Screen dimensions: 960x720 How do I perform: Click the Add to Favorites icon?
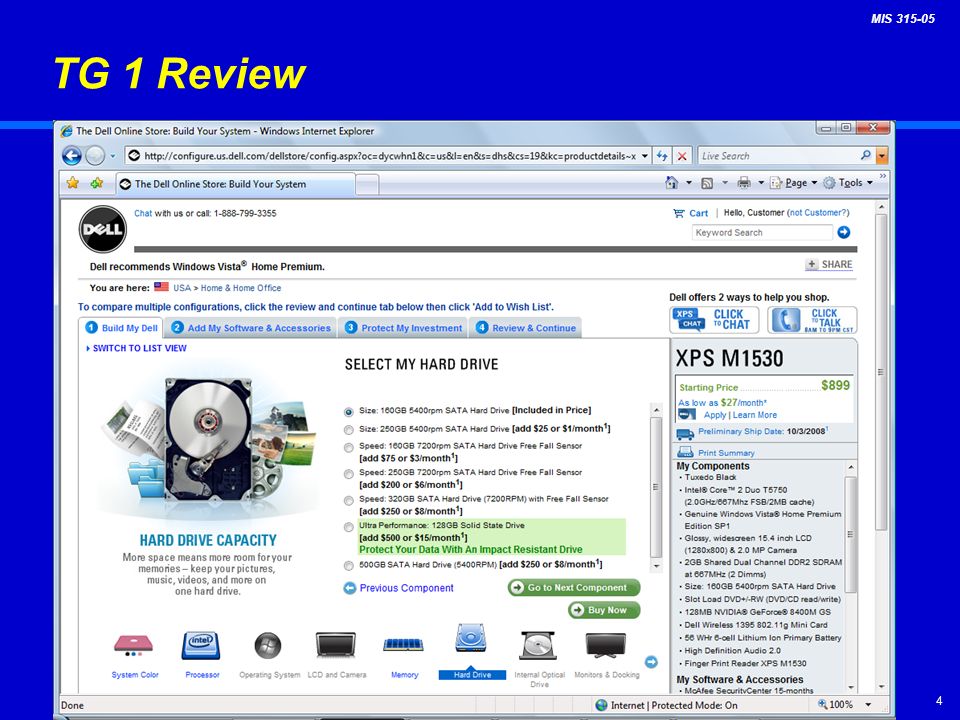[x=96, y=182]
